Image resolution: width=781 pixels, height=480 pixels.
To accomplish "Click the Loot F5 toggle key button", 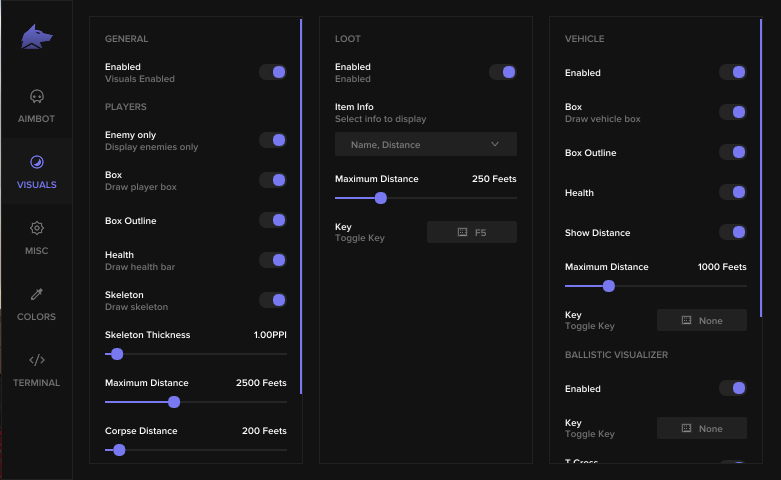I will [472, 232].
